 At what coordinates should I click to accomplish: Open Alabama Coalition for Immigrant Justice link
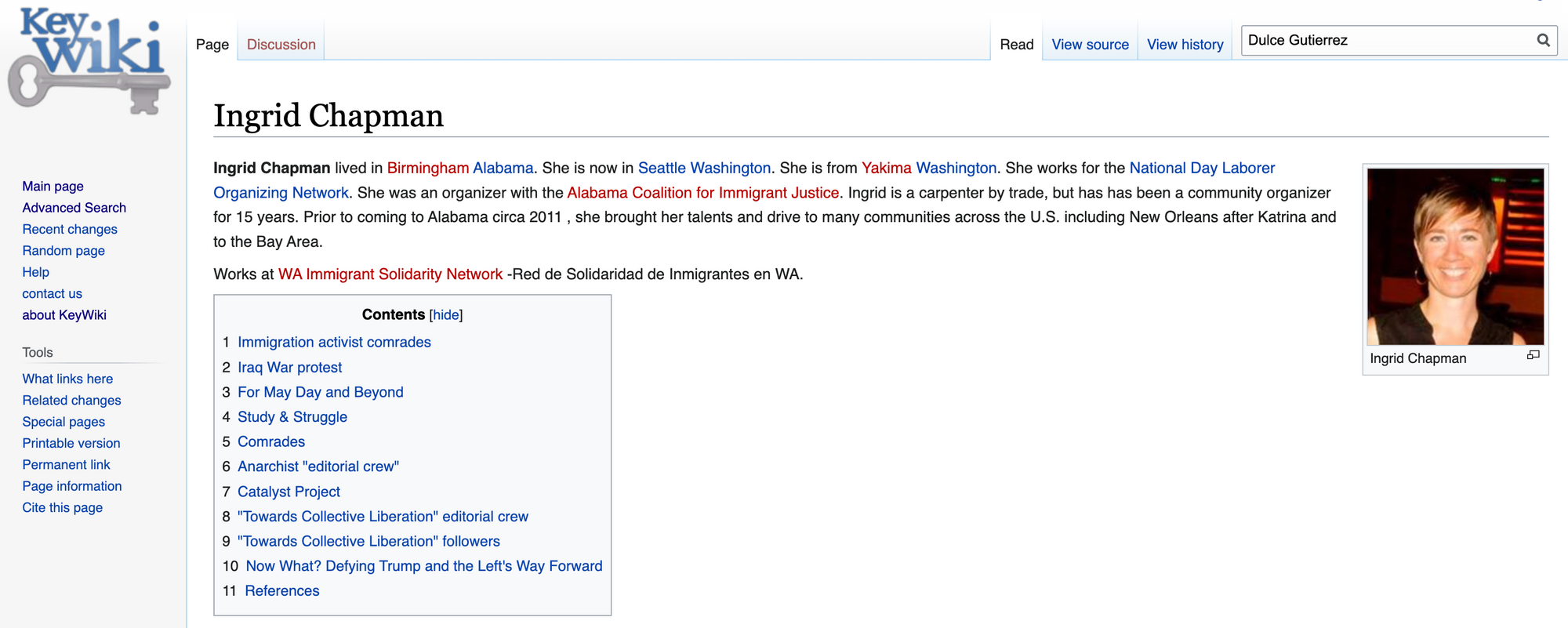[x=703, y=193]
